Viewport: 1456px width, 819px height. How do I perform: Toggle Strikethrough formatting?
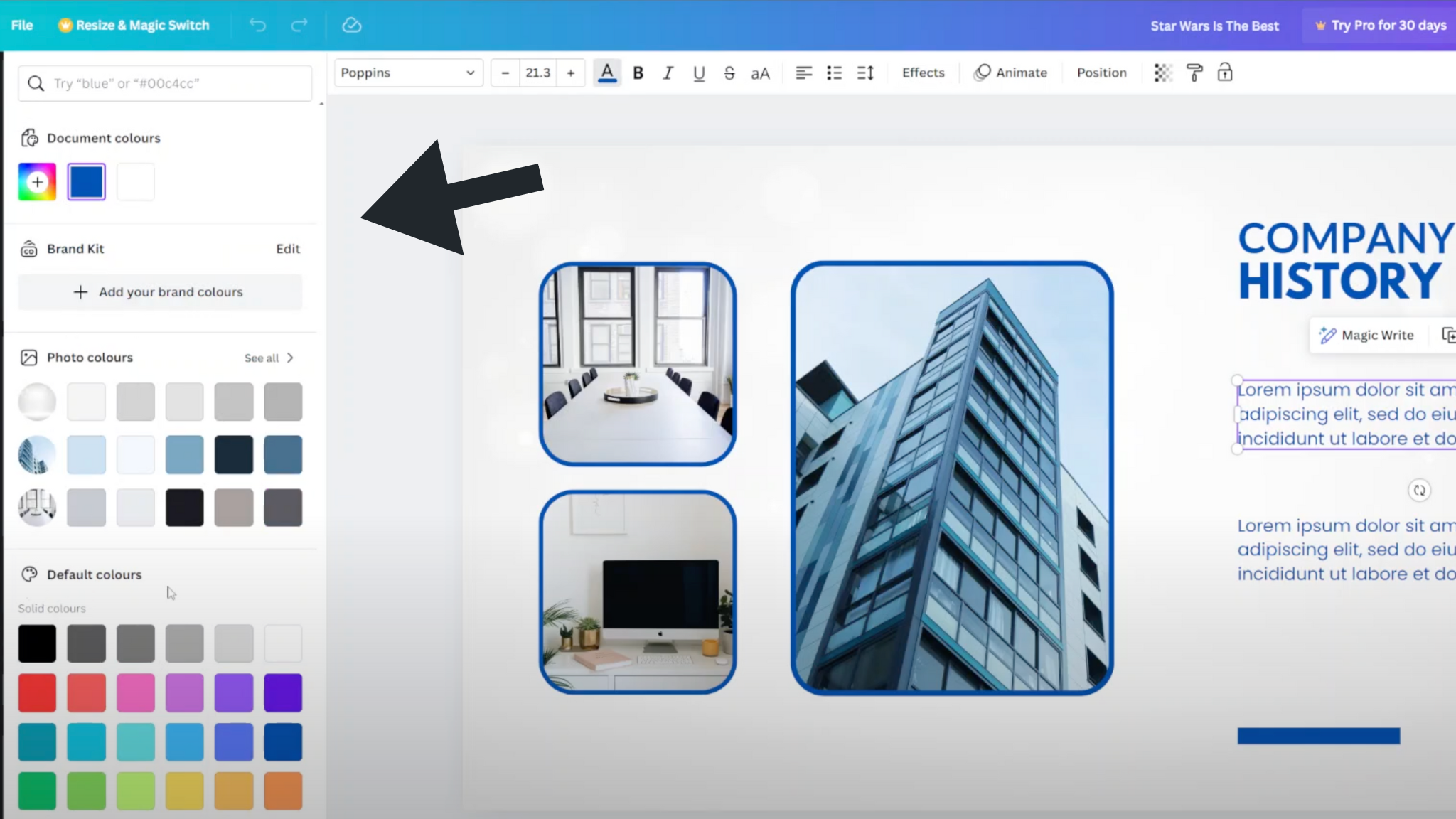729,73
